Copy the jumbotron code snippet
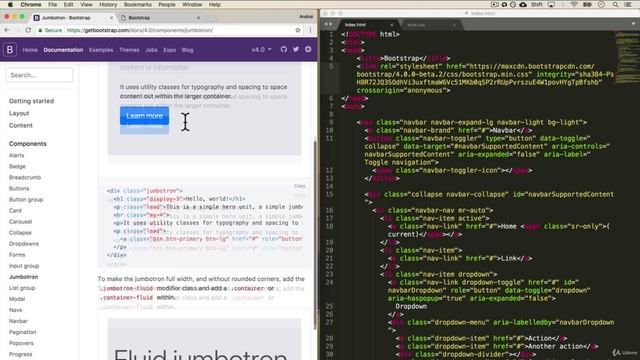640x360 pixels. 300,186
